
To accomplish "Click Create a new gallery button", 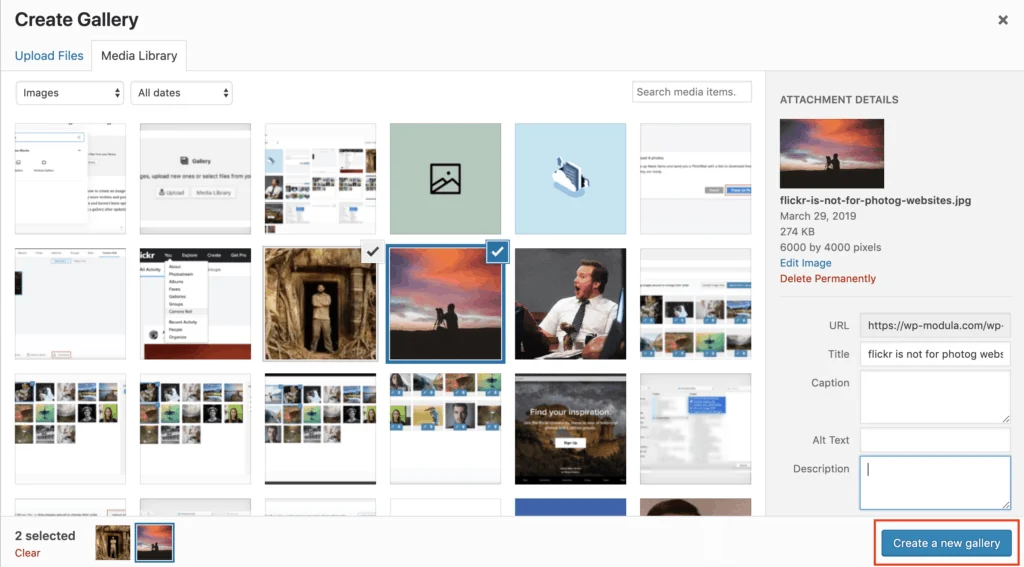I will coord(946,543).
